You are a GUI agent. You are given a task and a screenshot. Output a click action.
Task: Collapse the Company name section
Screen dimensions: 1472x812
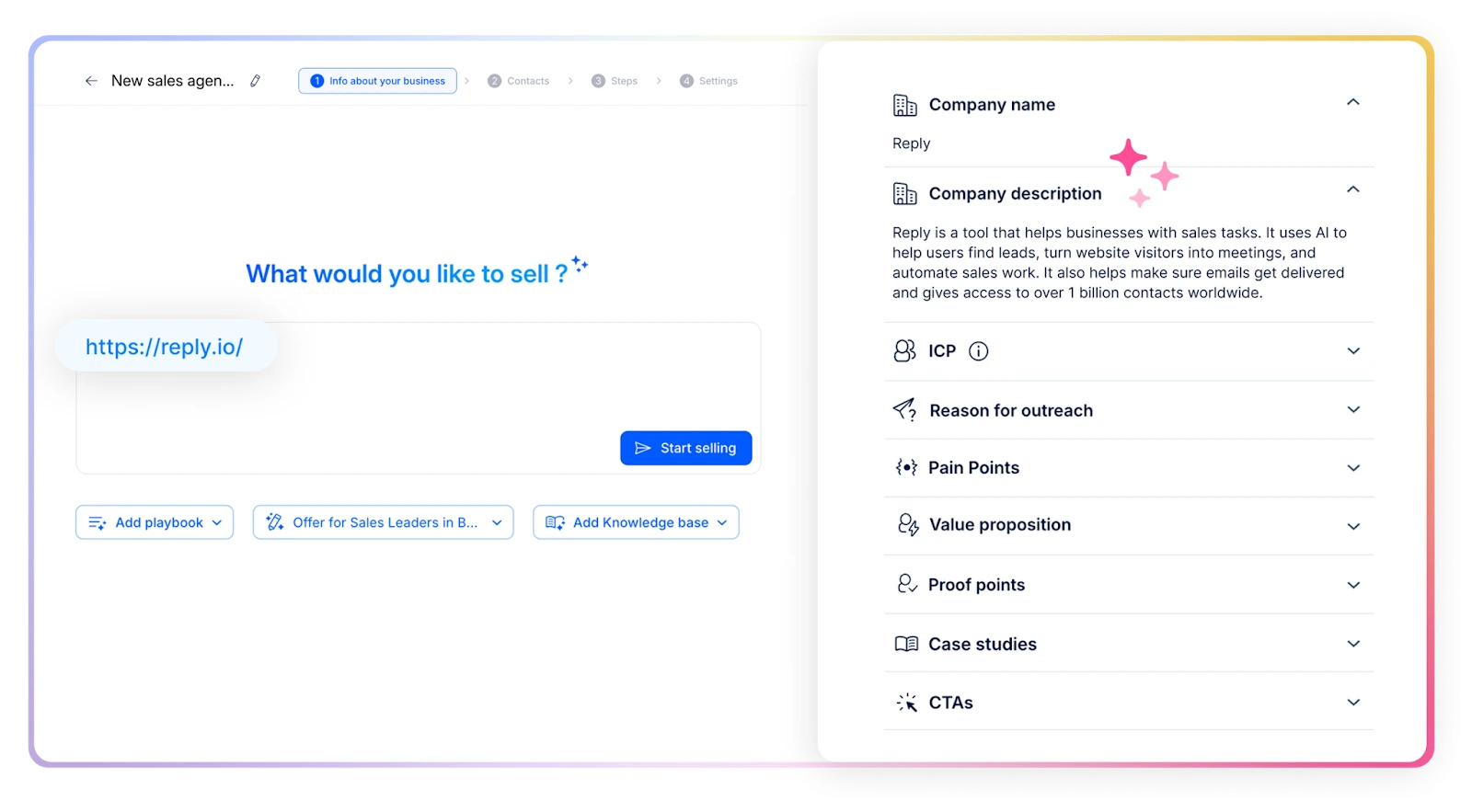[x=1353, y=102]
